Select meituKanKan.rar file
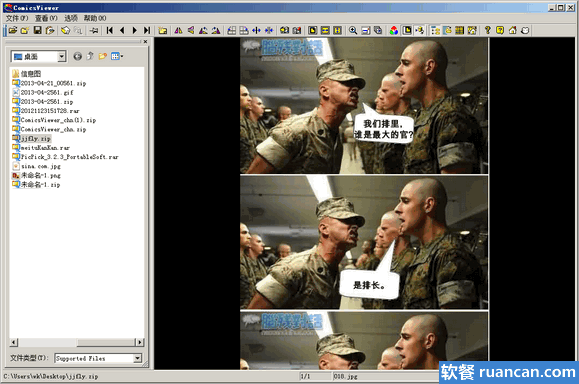The height and width of the screenshot is (384, 579). click(41, 148)
